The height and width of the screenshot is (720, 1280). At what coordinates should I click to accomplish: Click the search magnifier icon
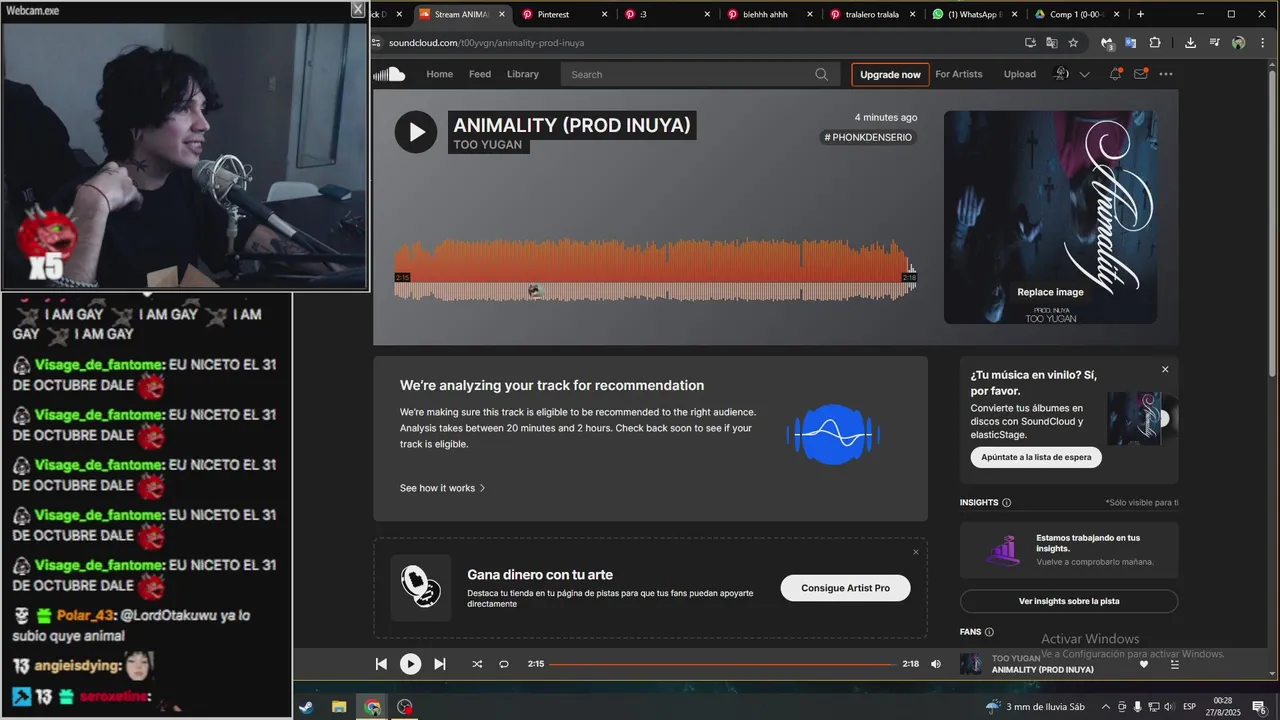(x=821, y=74)
